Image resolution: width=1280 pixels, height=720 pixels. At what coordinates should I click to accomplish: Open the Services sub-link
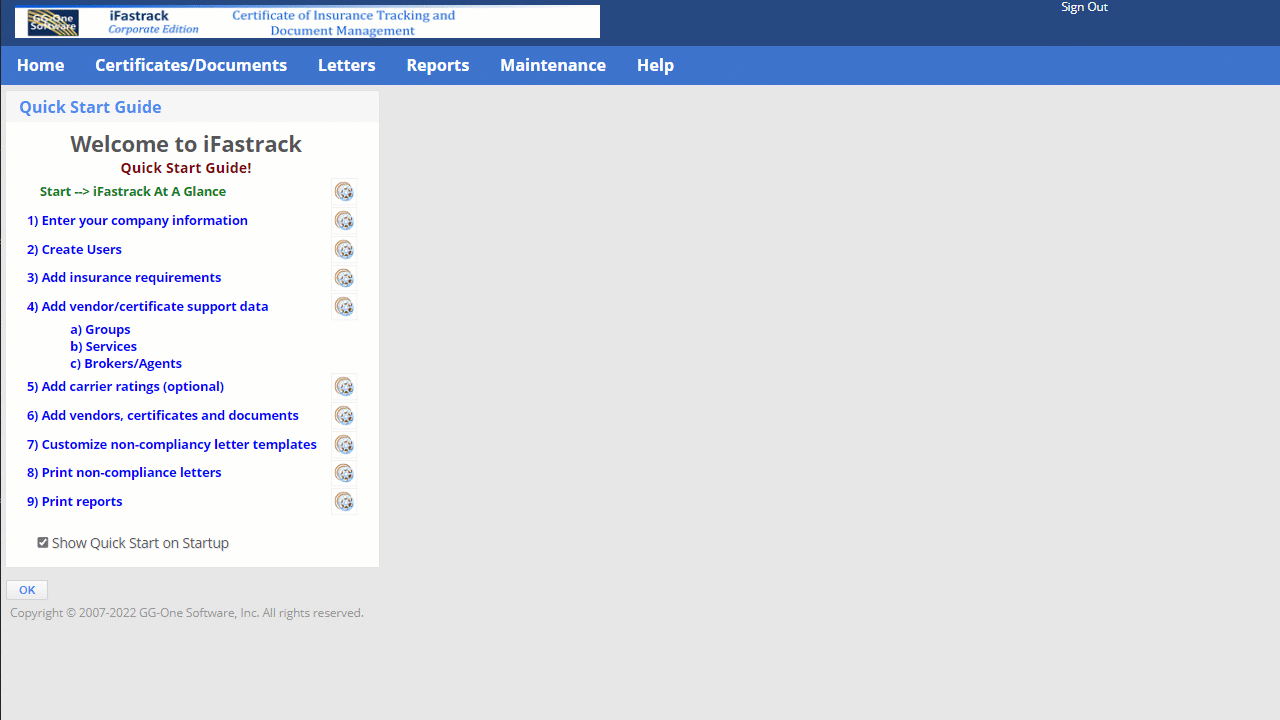pyautogui.click(x=103, y=346)
